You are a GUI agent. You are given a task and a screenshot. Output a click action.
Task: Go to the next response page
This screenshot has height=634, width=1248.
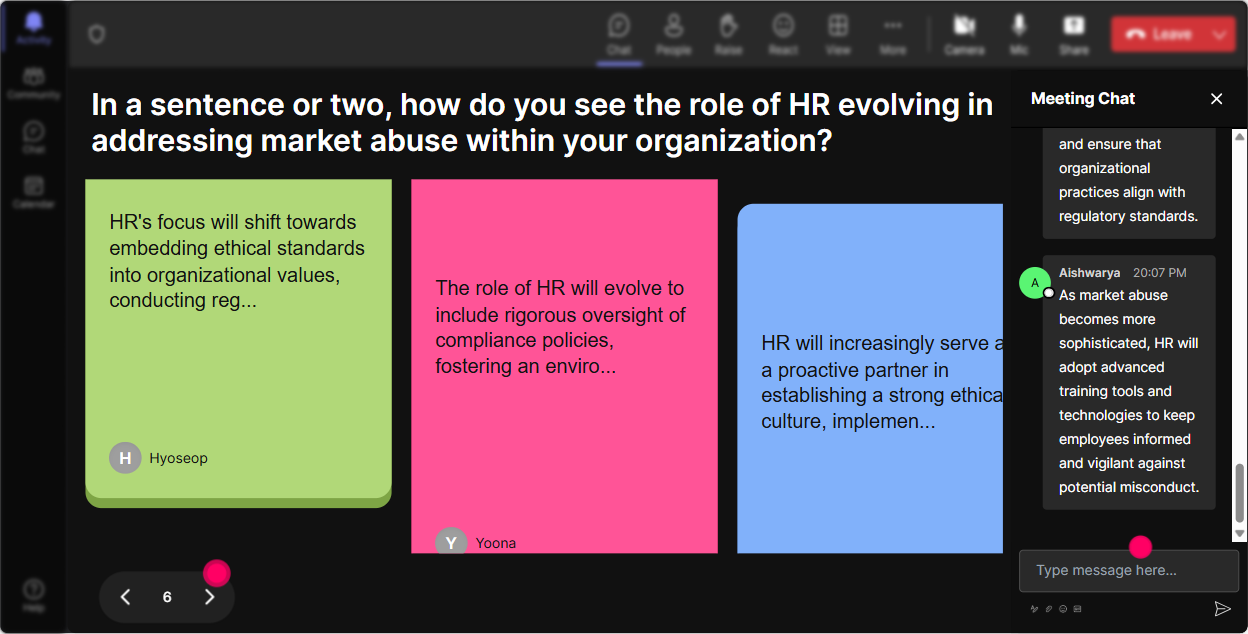coord(209,597)
